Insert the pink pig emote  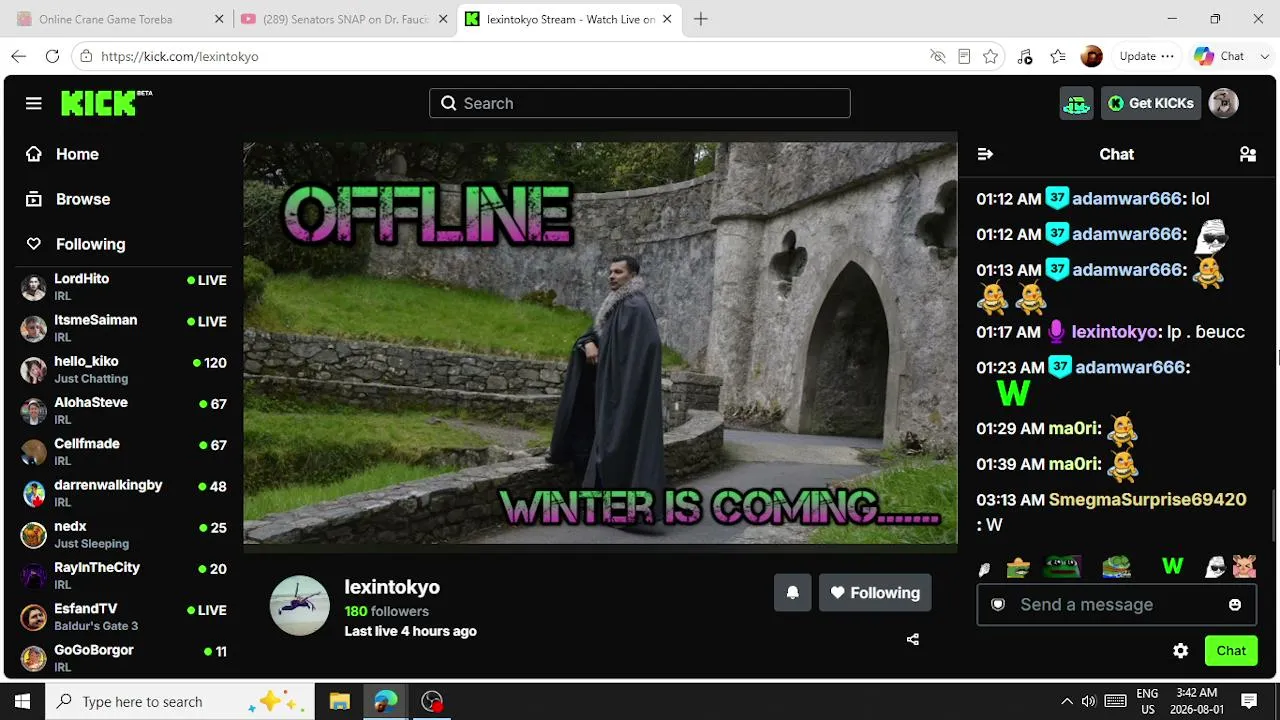[x=1244, y=567]
